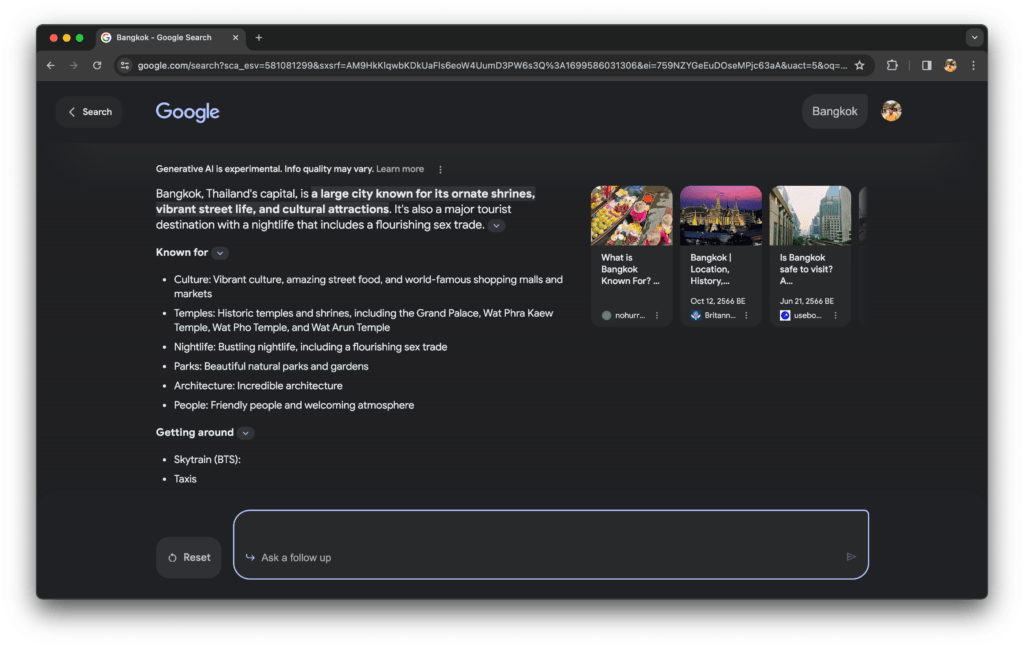This screenshot has width=1024, height=647.
Task: Focus the Ask a follow up field
Action: coord(551,544)
